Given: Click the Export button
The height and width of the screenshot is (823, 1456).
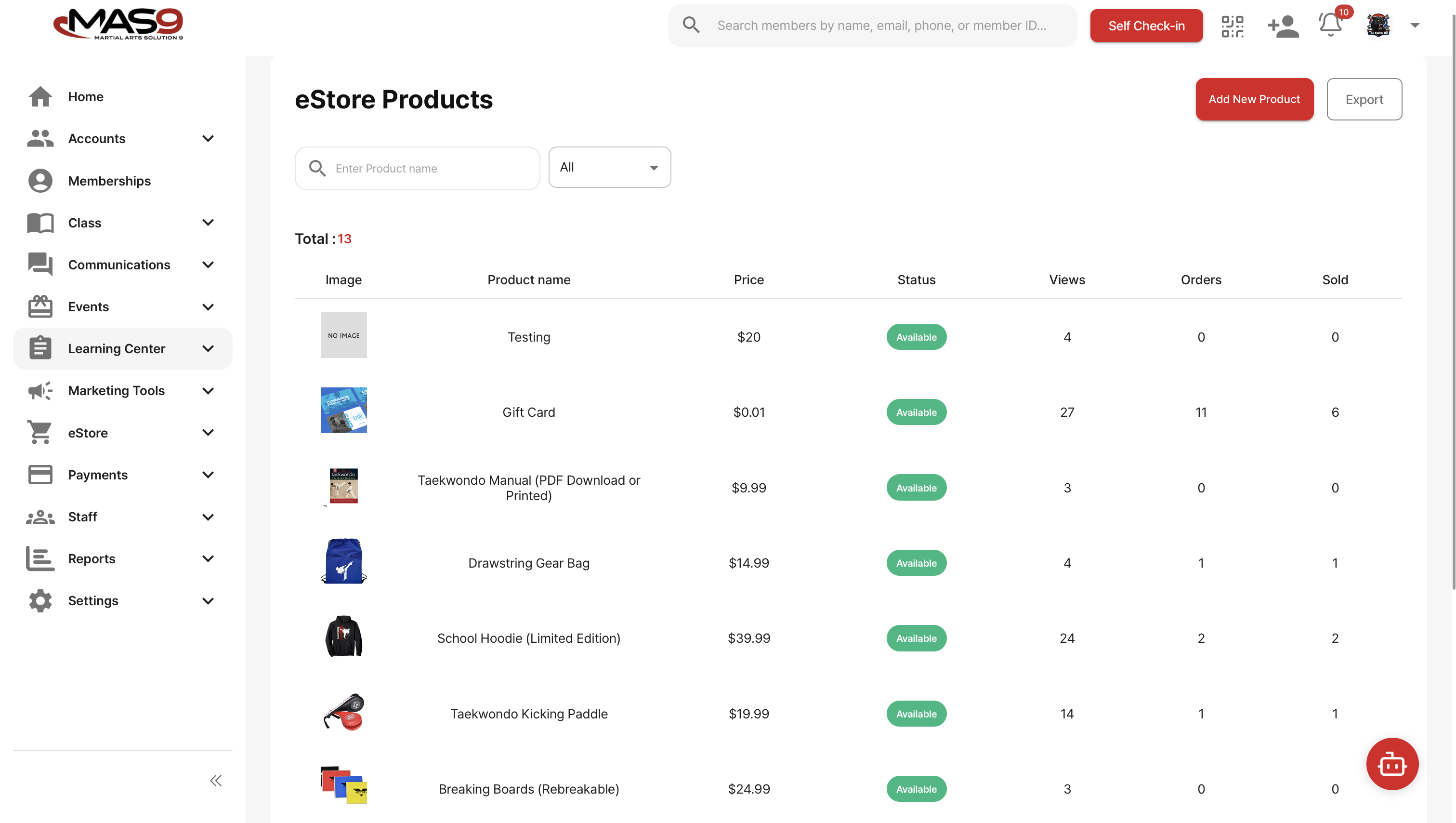Looking at the screenshot, I should 1364,99.
